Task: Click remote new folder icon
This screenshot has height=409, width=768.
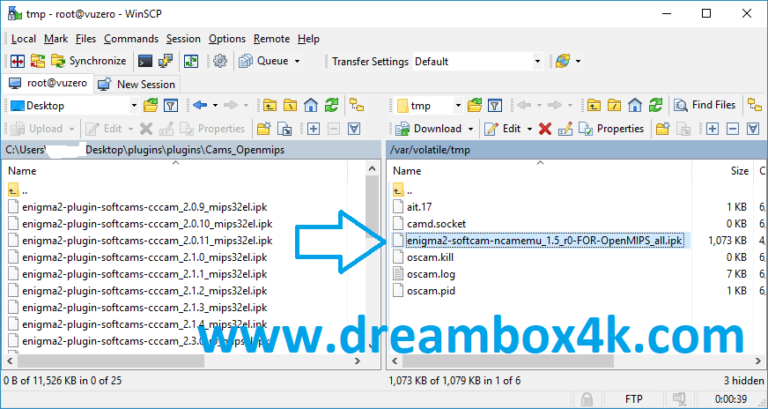Action: pos(663,129)
